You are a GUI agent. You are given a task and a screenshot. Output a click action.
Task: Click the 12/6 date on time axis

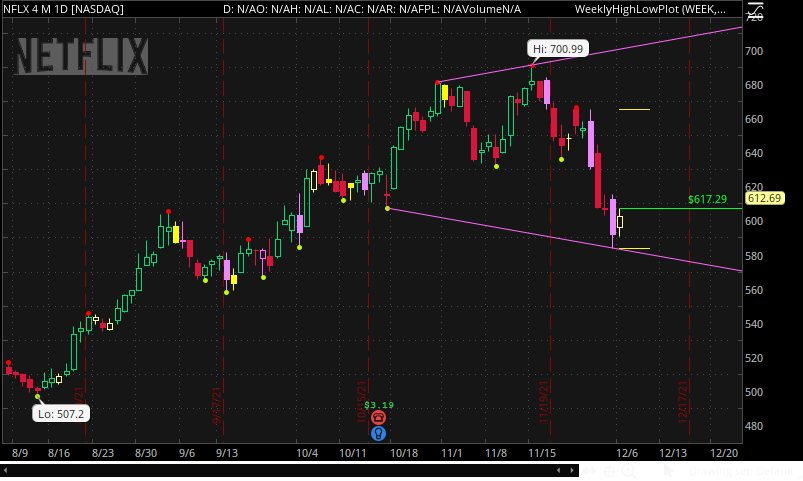627,453
